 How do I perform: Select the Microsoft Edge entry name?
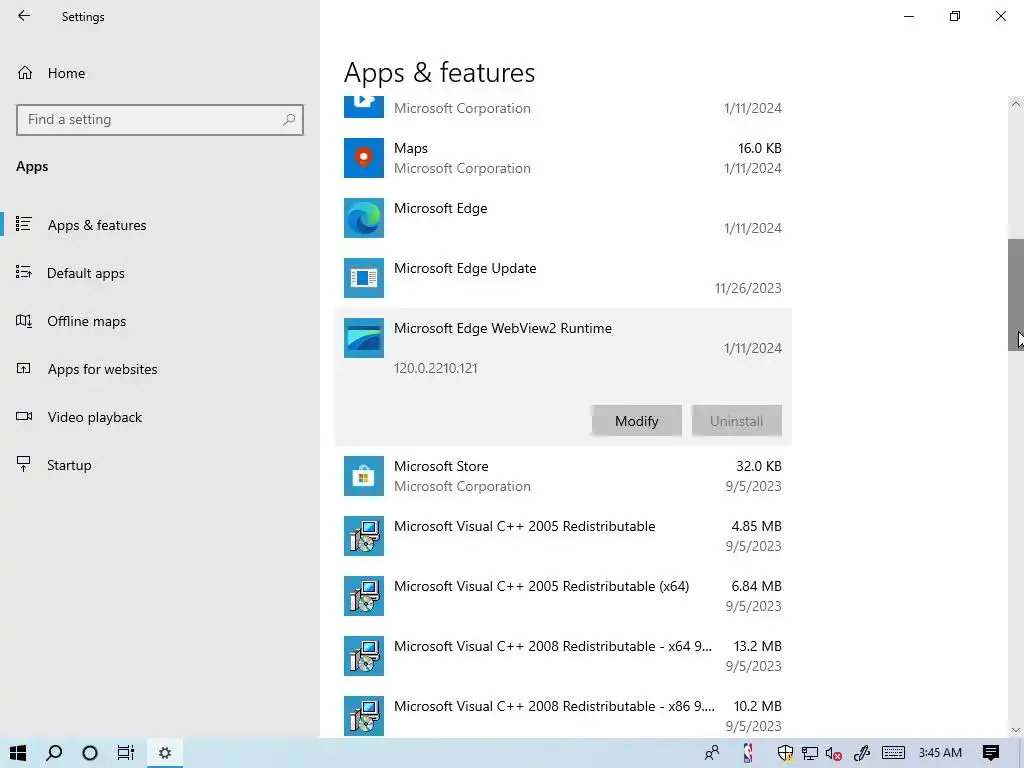[441, 208]
